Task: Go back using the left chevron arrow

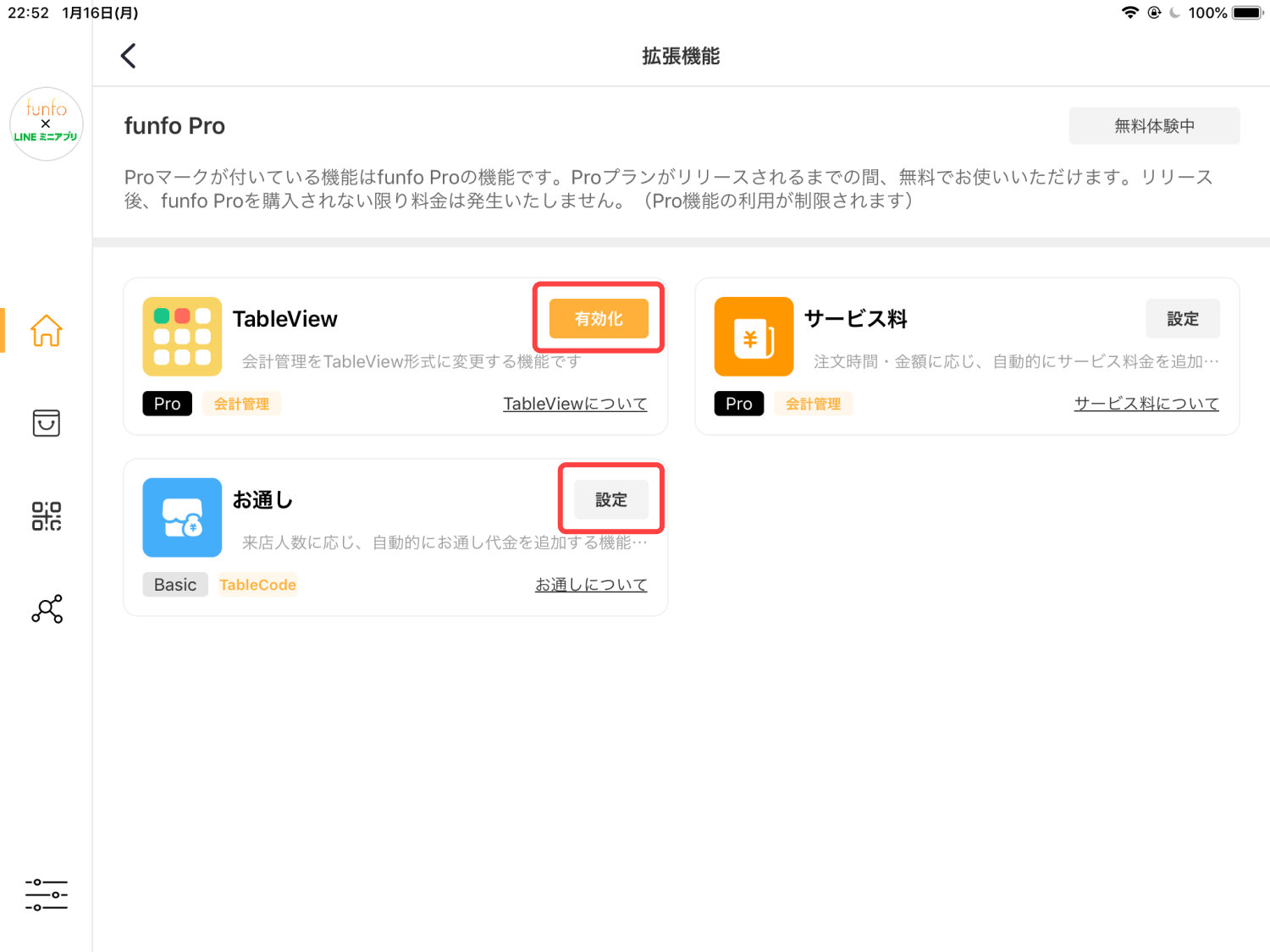Action: 129,56
